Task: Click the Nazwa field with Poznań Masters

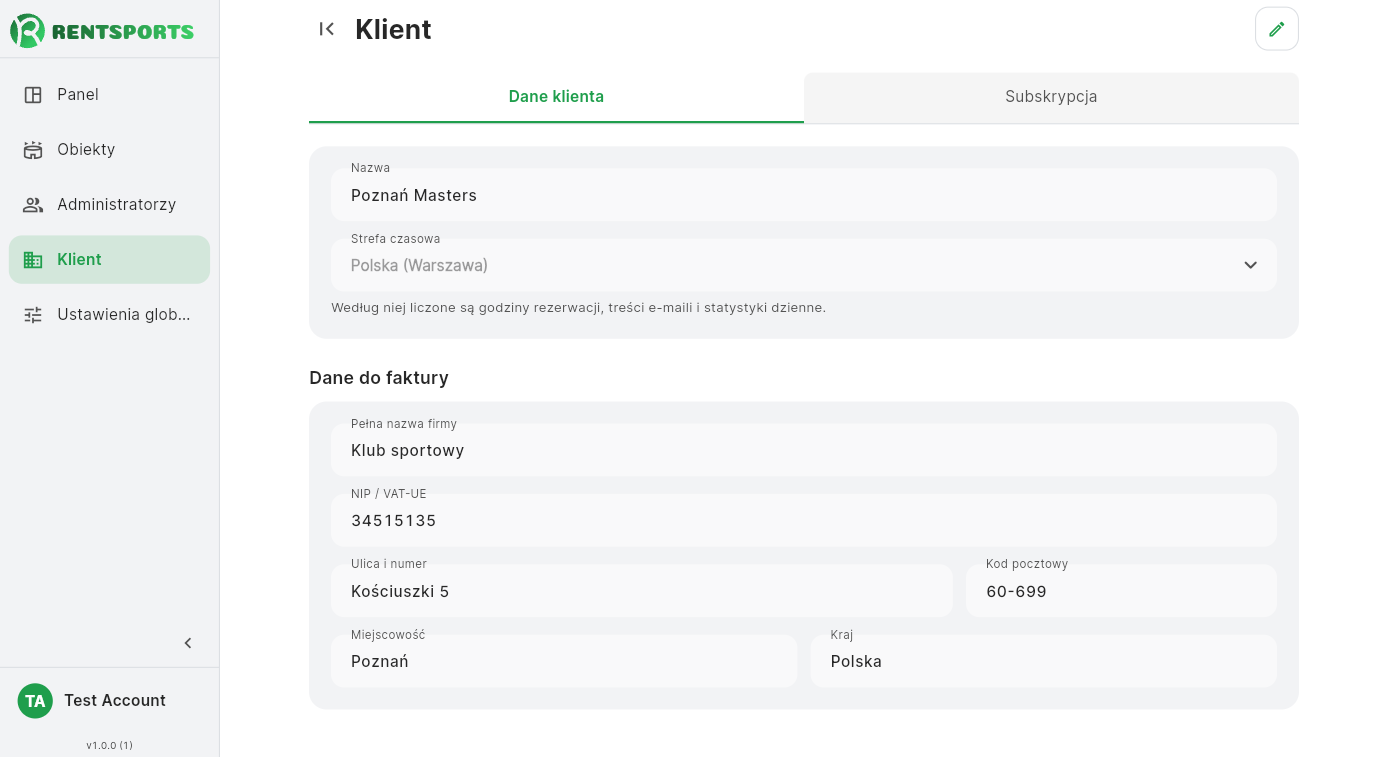Action: click(804, 195)
